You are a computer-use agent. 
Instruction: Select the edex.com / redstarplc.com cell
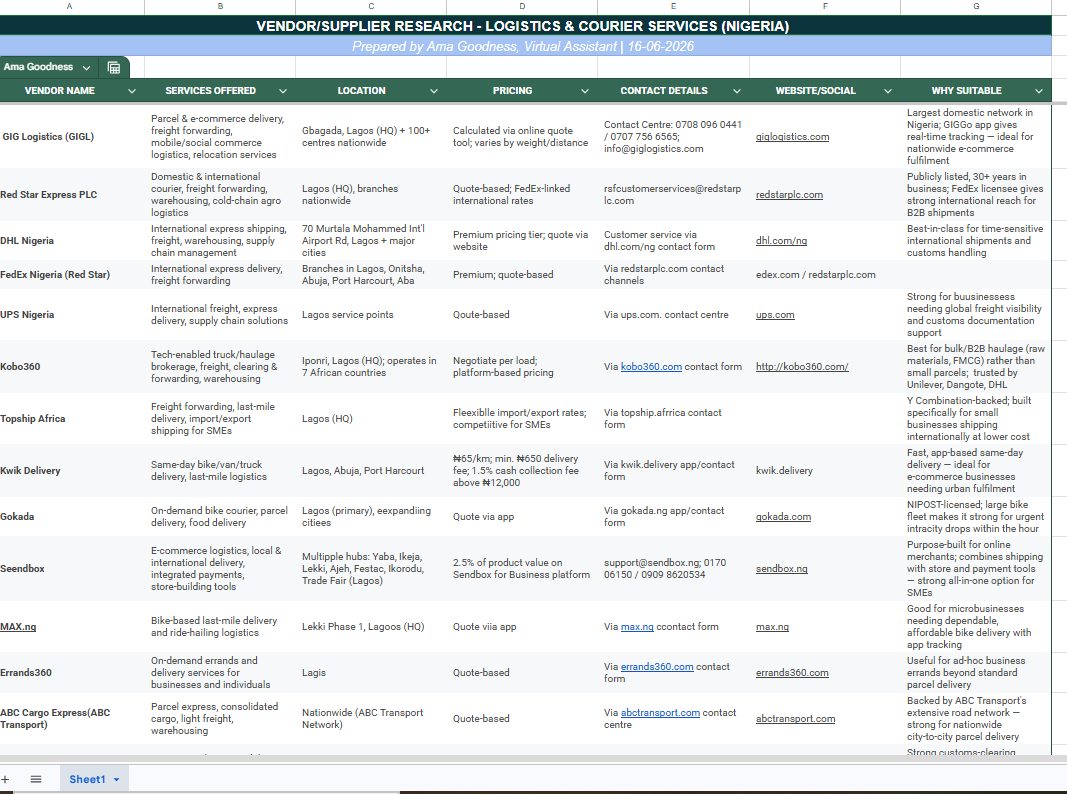[x=825, y=275]
